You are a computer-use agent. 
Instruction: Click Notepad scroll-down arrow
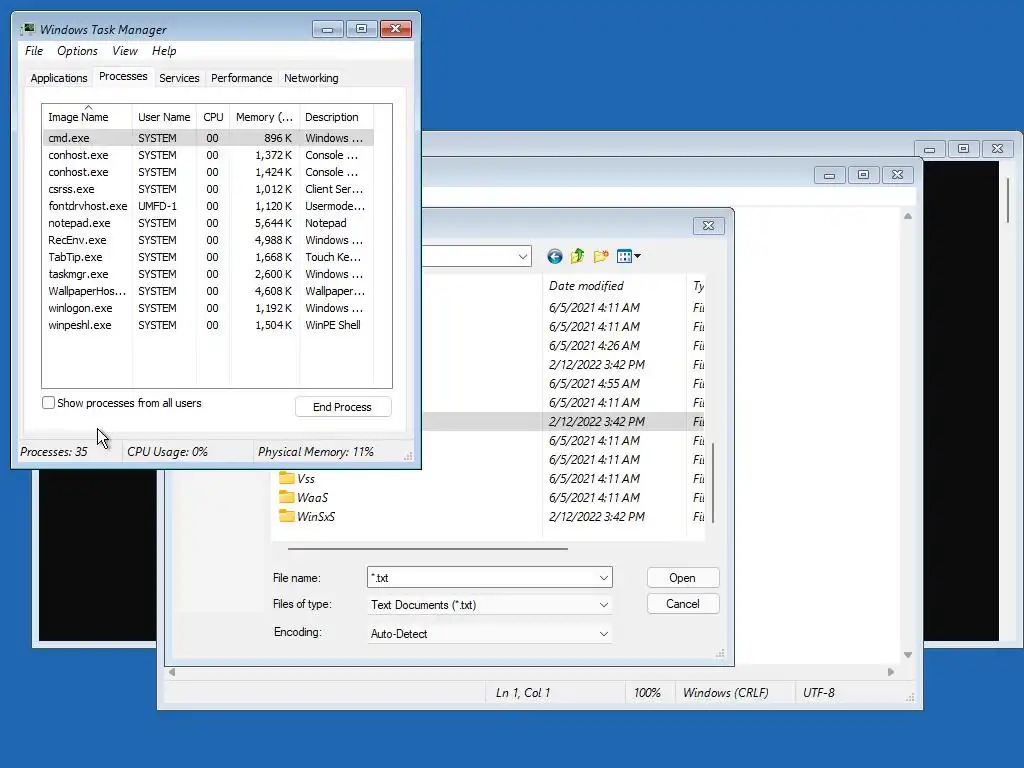coord(908,654)
